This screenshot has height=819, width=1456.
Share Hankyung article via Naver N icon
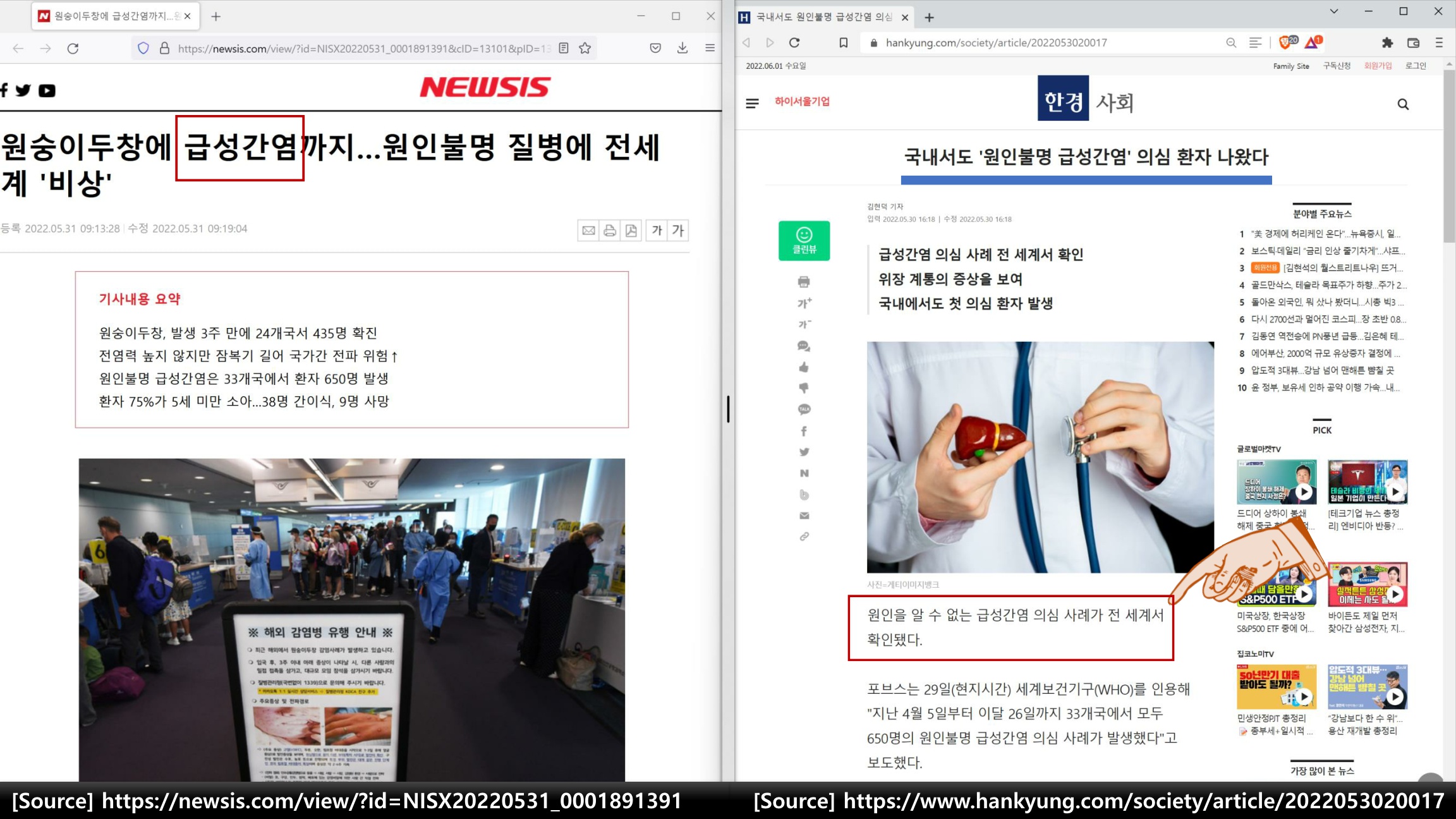point(804,473)
